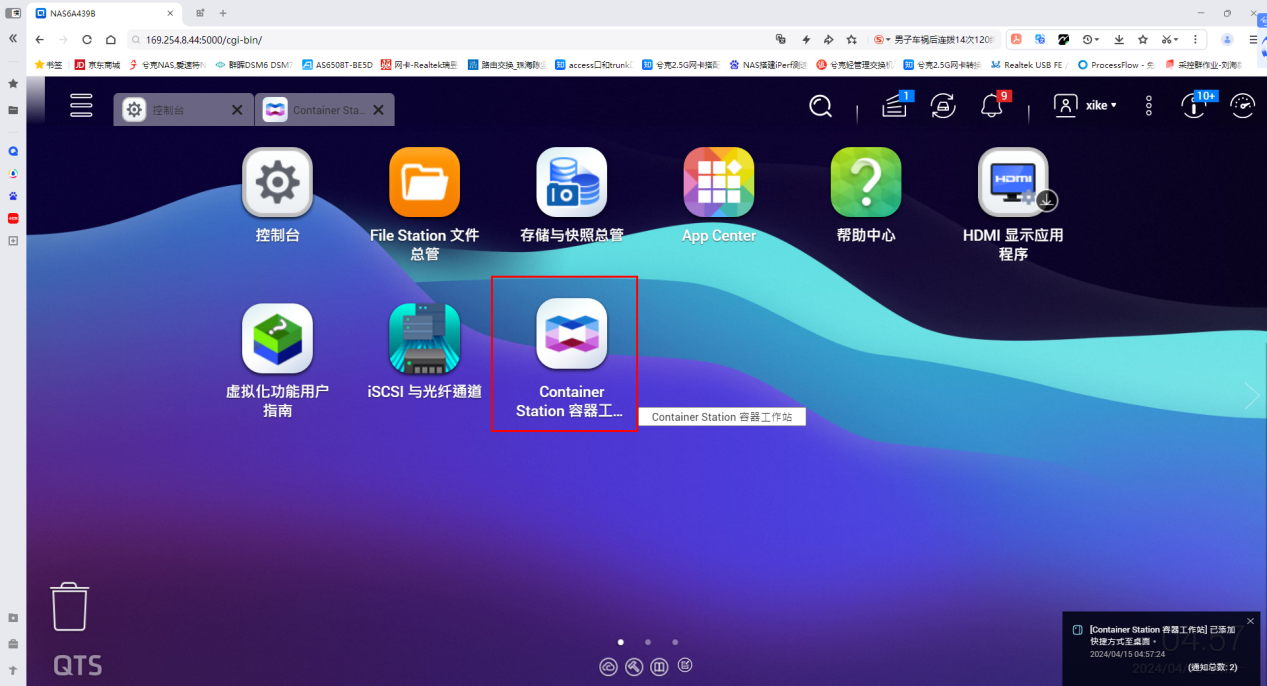Open 存储与快照总管 app
1267x686 pixels.
570,182
